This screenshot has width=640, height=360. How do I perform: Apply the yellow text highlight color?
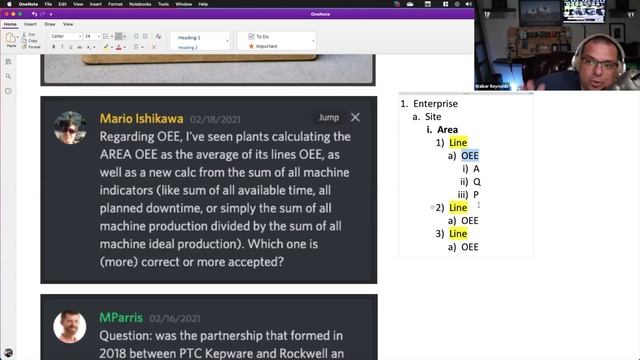[x=106, y=47]
